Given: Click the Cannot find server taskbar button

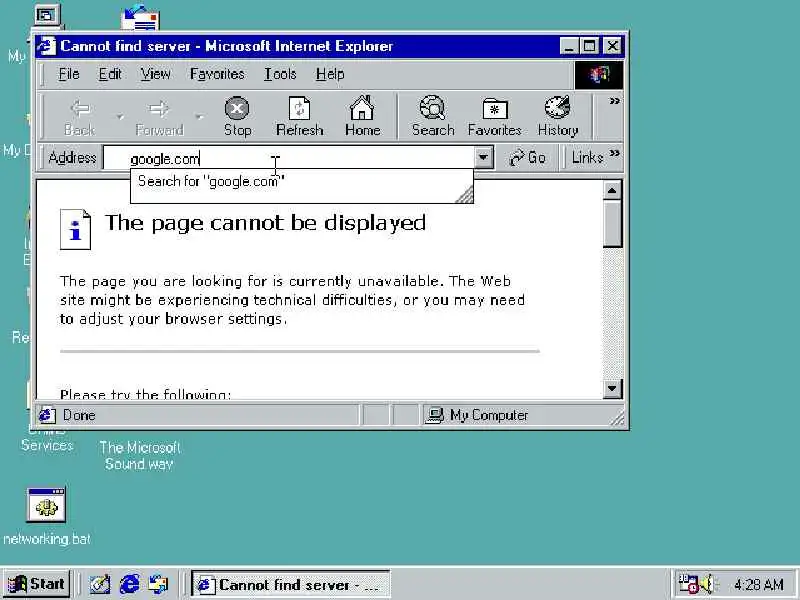Looking at the screenshot, I should (x=290, y=585).
